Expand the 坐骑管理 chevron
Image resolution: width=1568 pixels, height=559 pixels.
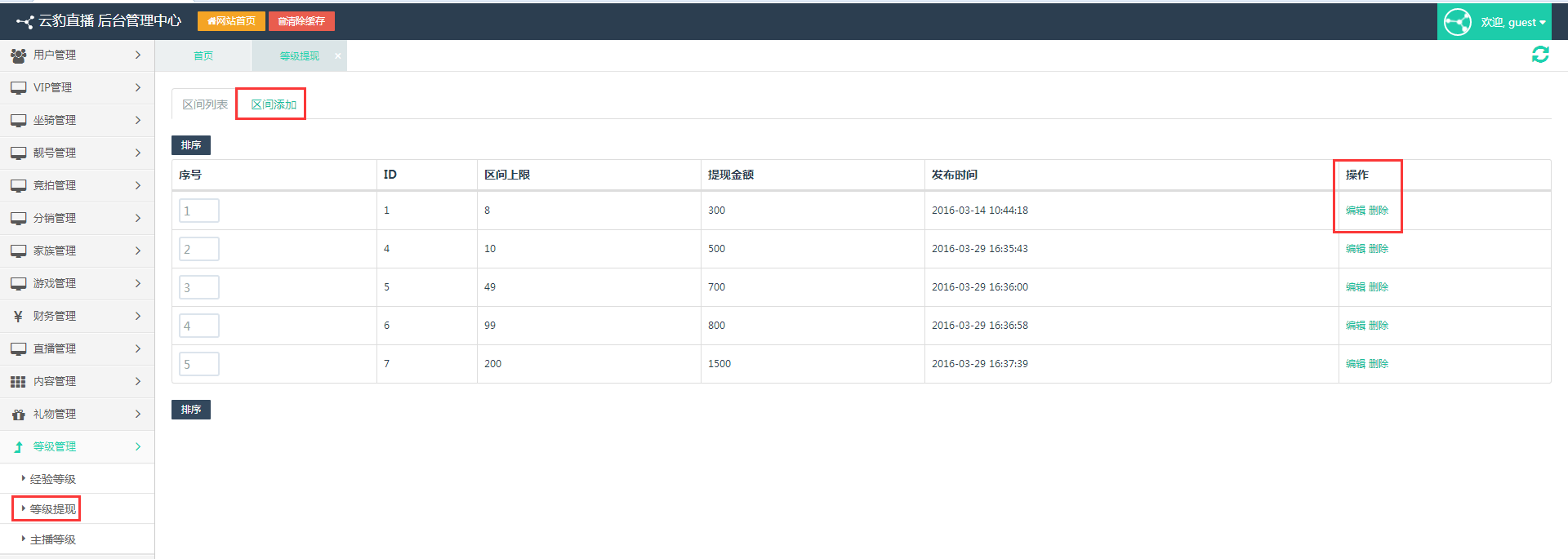[x=138, y=120]
